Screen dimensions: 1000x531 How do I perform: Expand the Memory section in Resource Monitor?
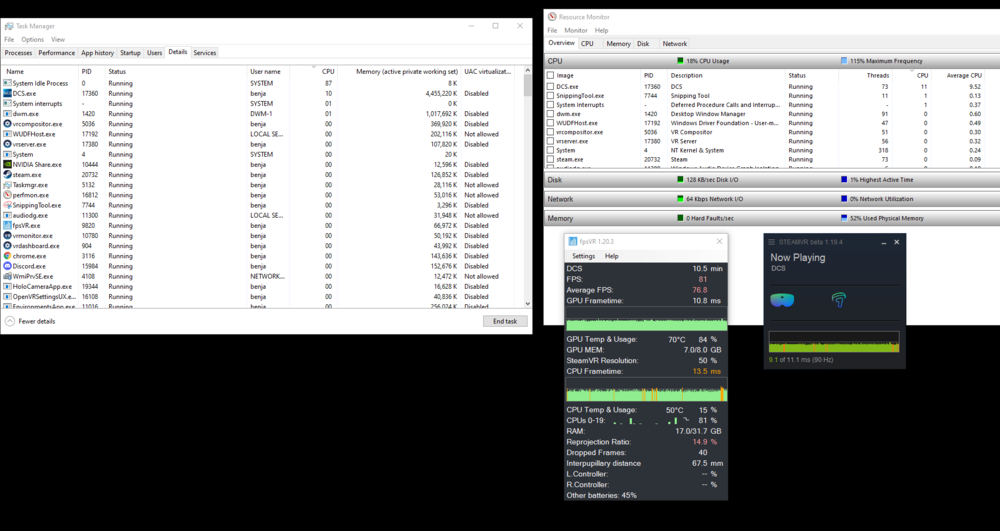pos(772,218)
